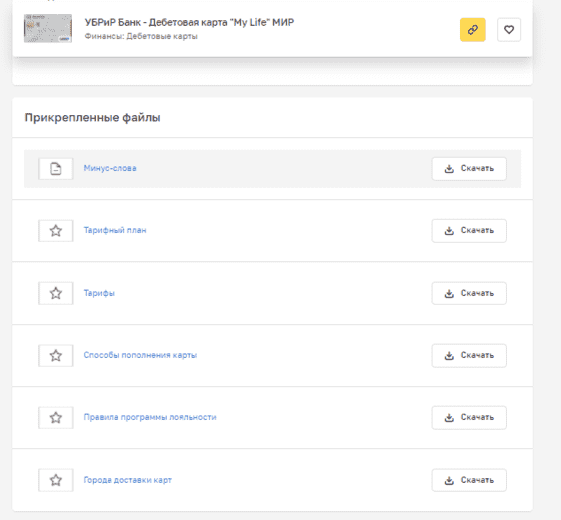Open the Способы пополнения карты link
The width and height of the screenshot is (561, 520).
point(140,355)
